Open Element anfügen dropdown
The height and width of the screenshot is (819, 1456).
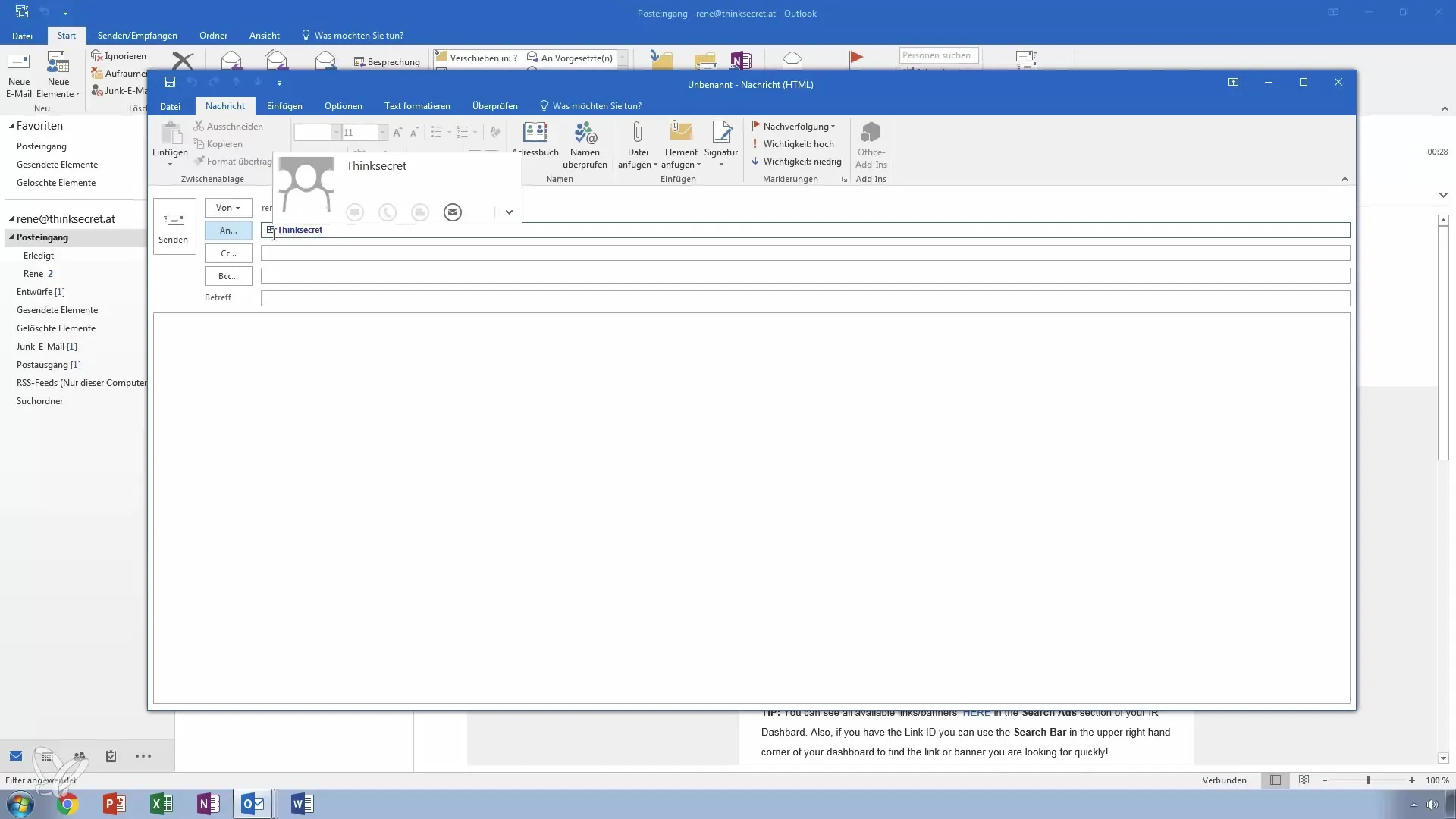(x=681, y=146)
